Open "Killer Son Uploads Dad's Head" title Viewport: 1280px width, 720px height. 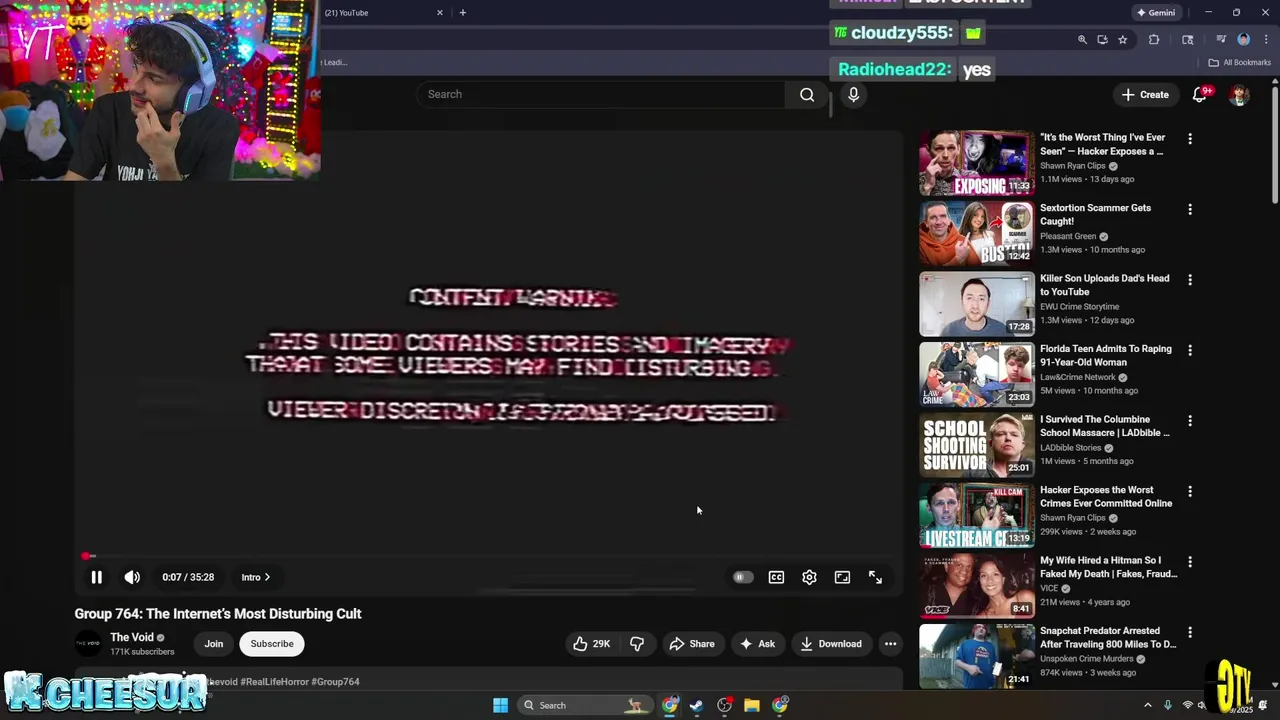pyautogui.click(x=1104, y=285)
